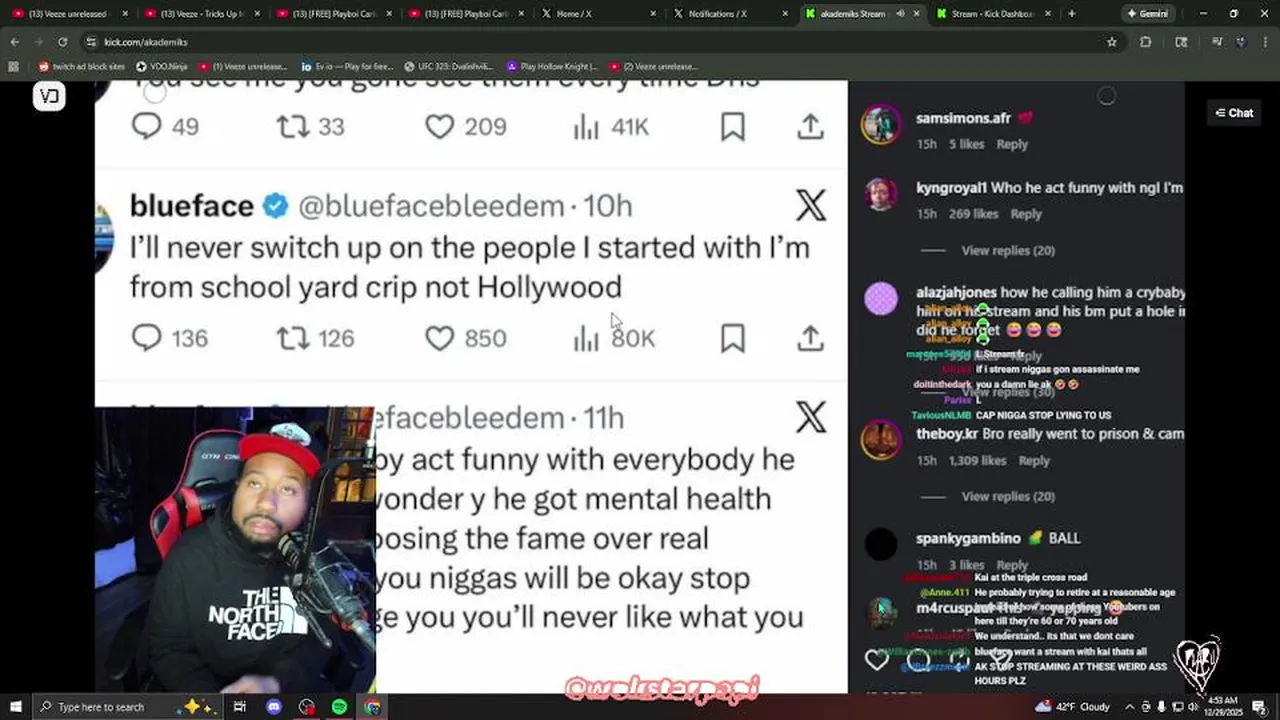Bookmark this page with the star icon

pos(1111,42)
